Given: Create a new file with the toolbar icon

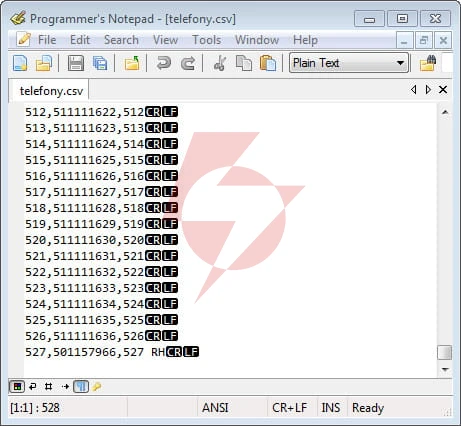Looking at the screenshot, I should point(20,63).
